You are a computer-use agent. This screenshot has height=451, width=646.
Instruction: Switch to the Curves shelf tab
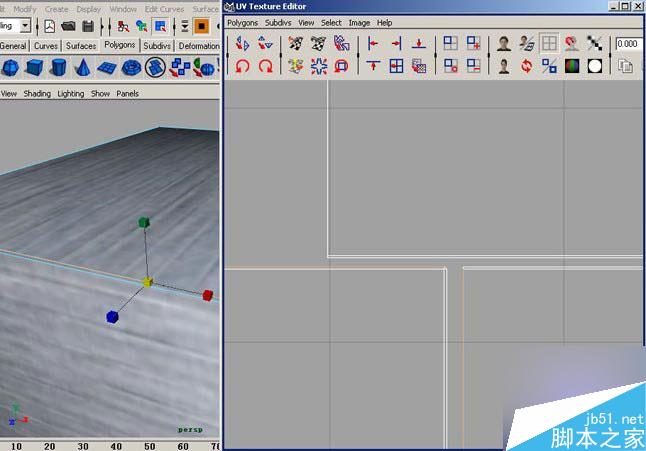click(46, 46)
